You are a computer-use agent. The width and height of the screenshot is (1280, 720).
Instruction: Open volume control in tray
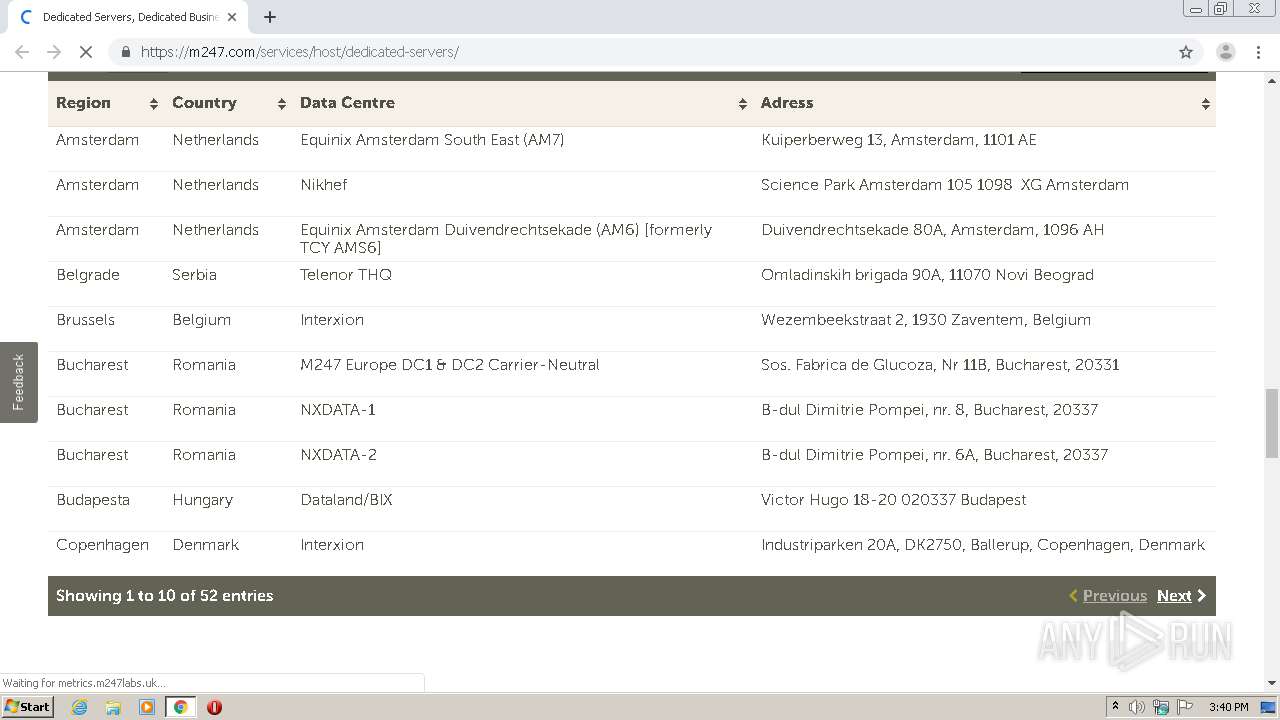(x=1137, y=707)
